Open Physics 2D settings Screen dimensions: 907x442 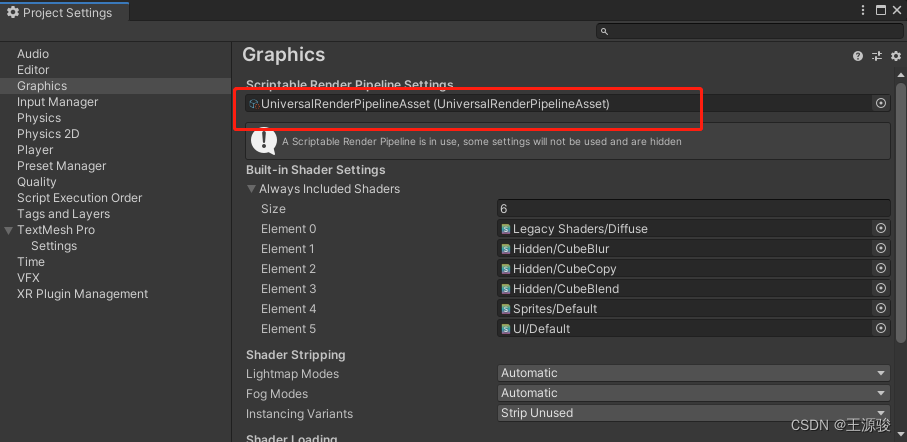tap(48, 134)
